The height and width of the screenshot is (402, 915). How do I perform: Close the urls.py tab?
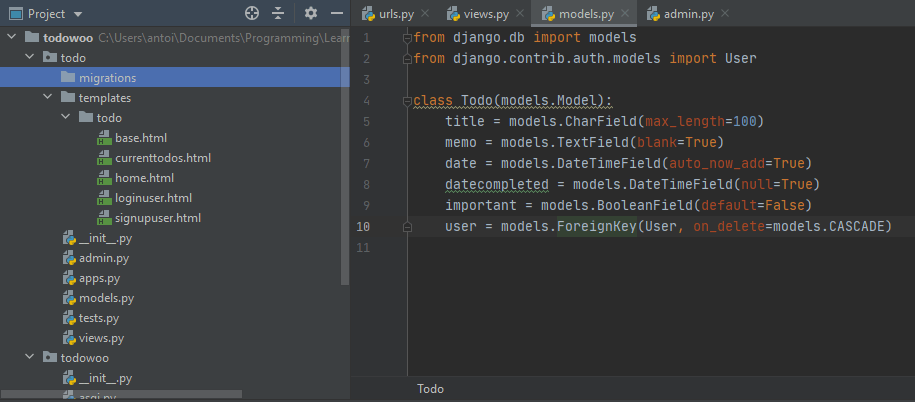[x=425, y=13]
